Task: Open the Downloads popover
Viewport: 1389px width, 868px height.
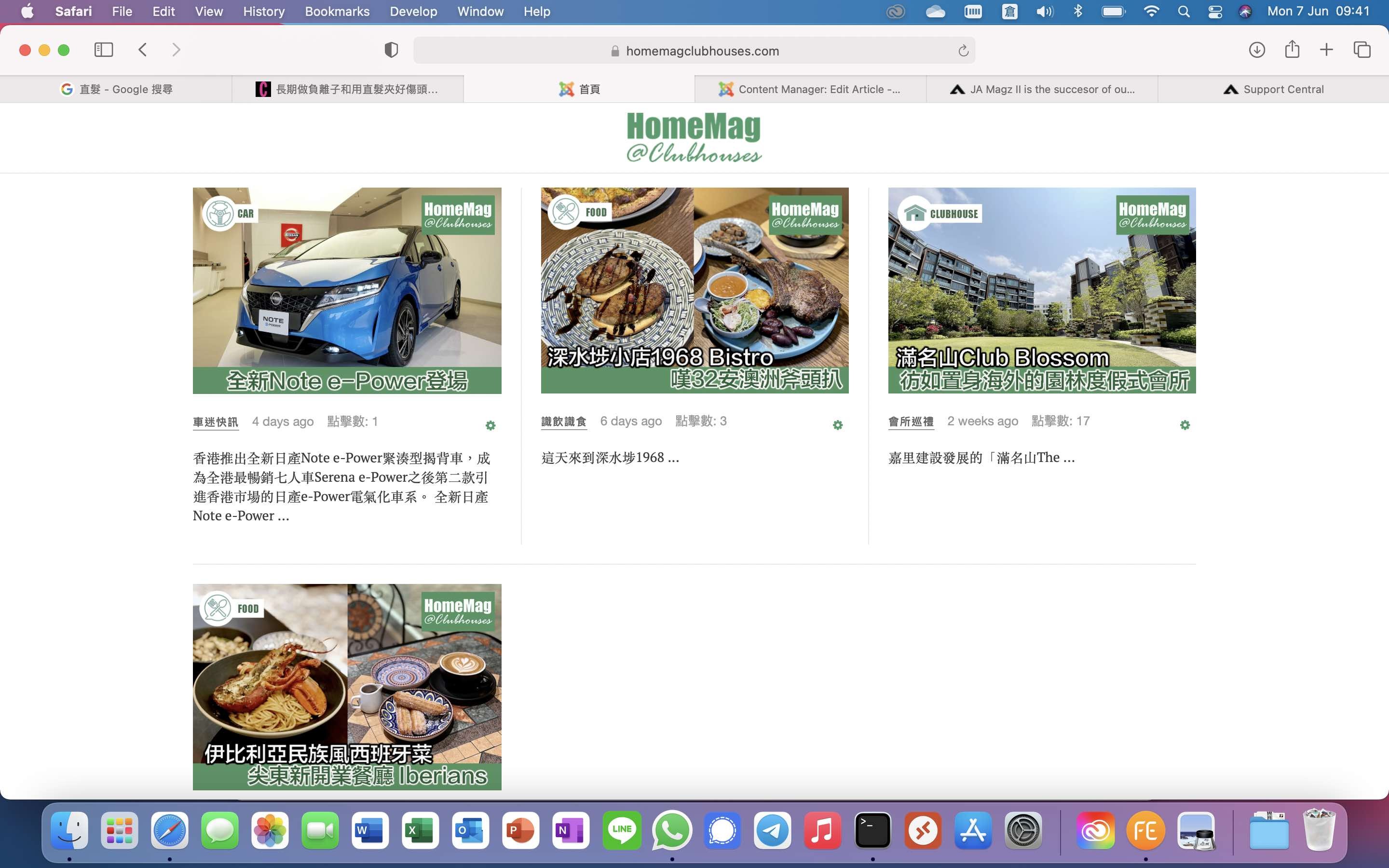Action: pos(1256,50)
